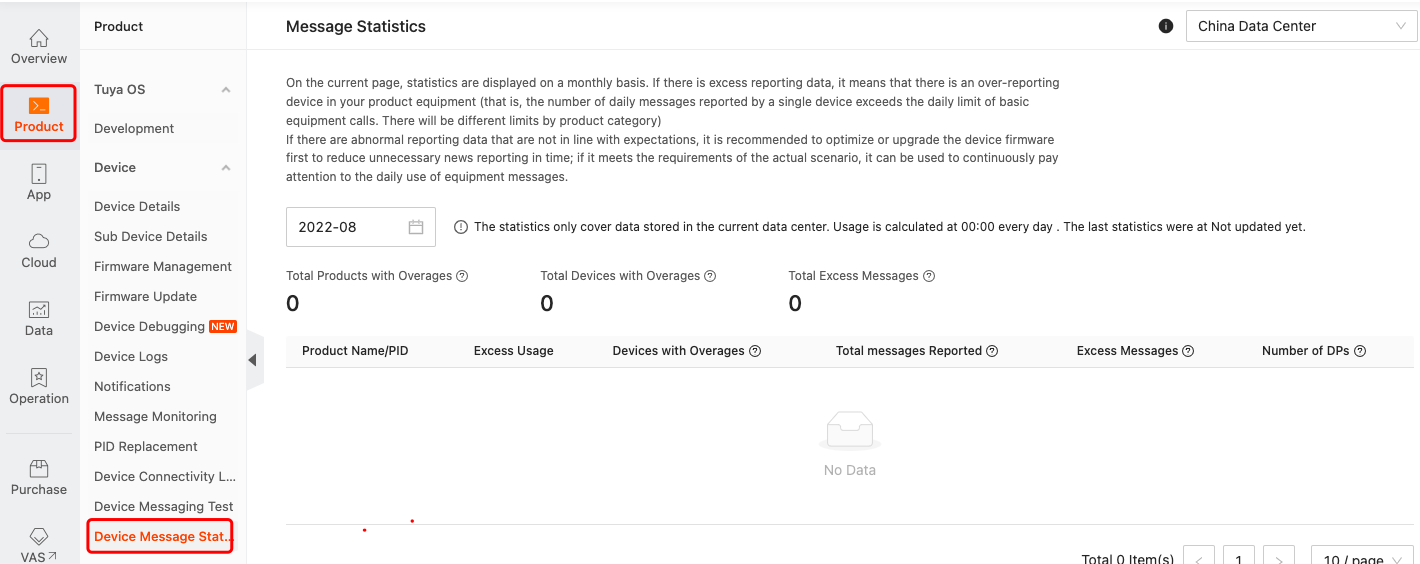Click the calendar icon in the month picker
The width and height of the screenshot is (1420, 564).
416,227
